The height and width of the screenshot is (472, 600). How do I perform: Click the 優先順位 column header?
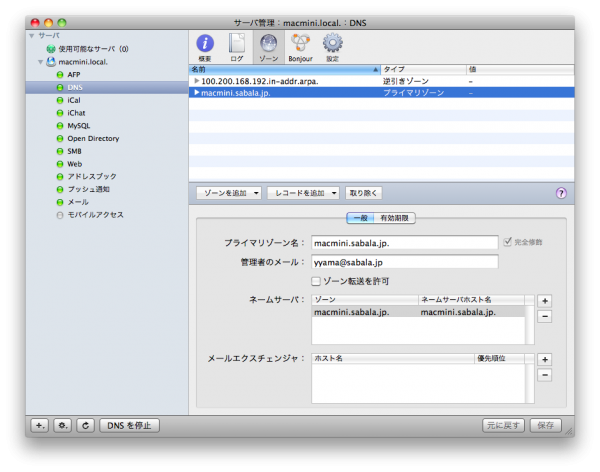coord(499,358)
